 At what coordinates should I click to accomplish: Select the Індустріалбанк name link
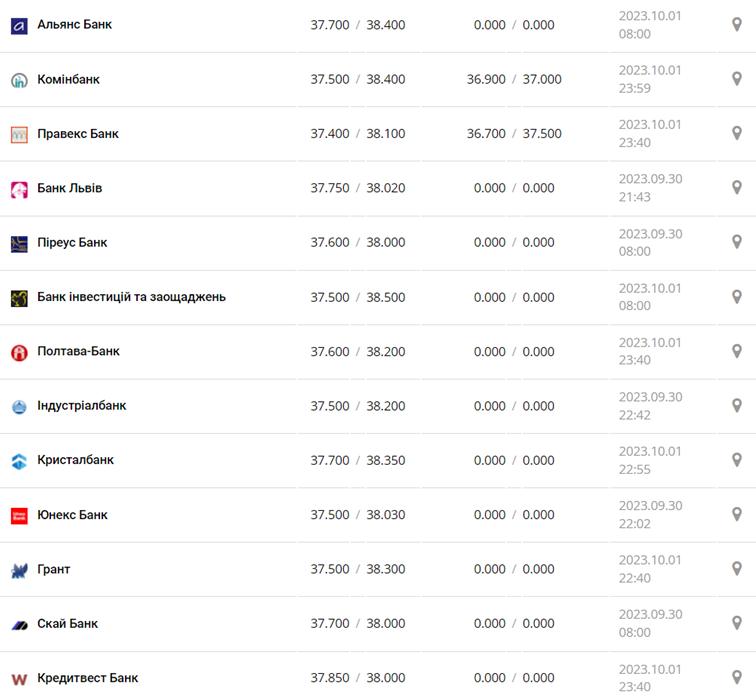[x=82, y=406]
